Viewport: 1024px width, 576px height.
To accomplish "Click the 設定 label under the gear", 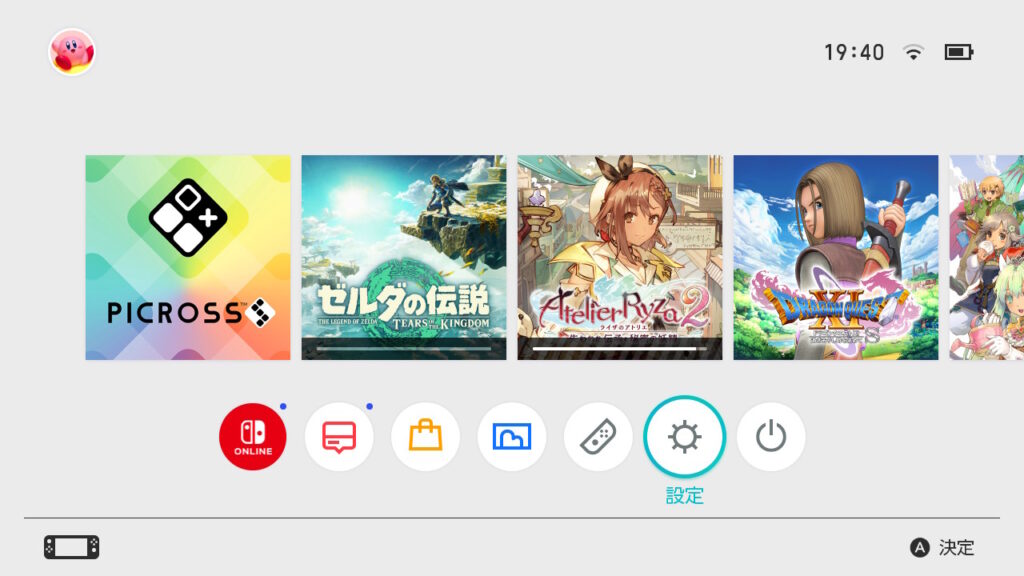I will click(x=684, y=496).
